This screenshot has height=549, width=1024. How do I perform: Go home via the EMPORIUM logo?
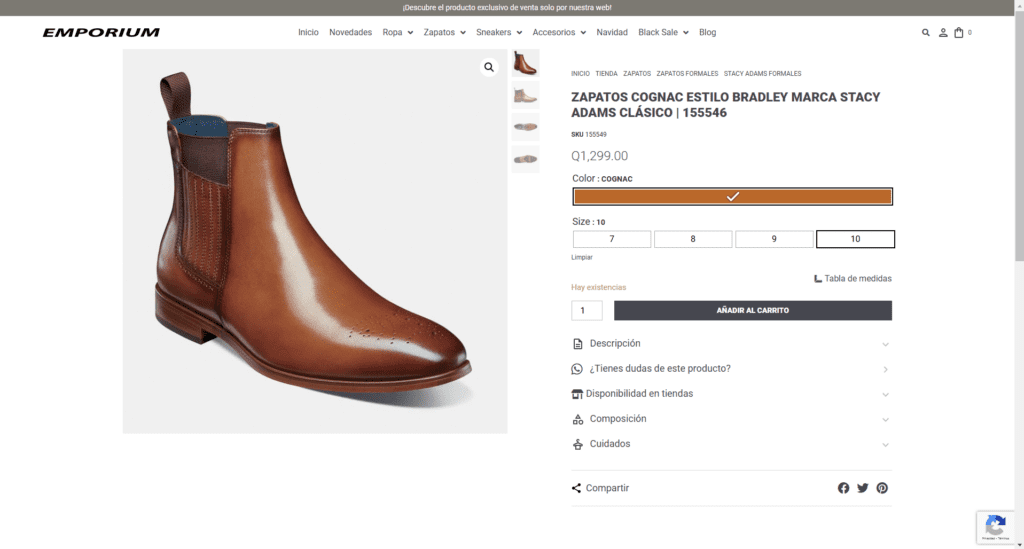[x=101, y=33]
